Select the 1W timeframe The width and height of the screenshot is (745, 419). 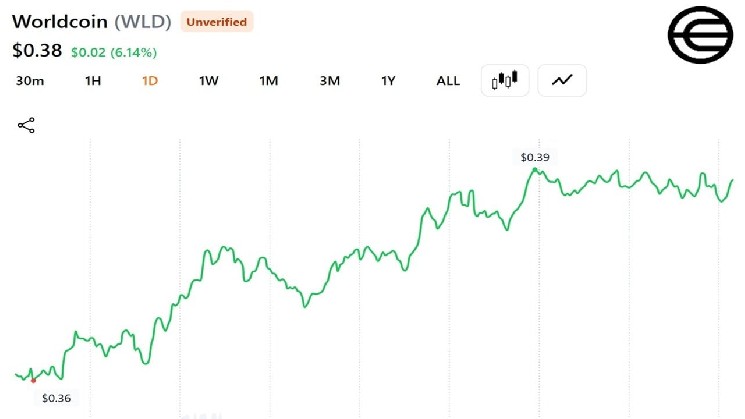point(209,81)
